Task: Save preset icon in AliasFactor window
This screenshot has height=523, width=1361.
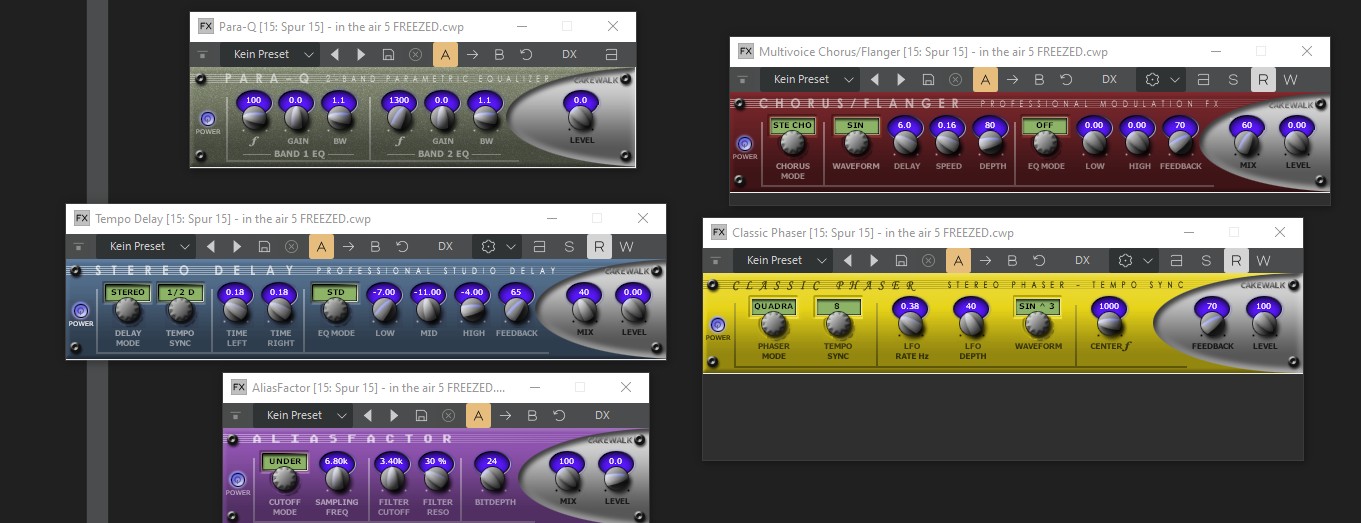Action: click(421, 415)
